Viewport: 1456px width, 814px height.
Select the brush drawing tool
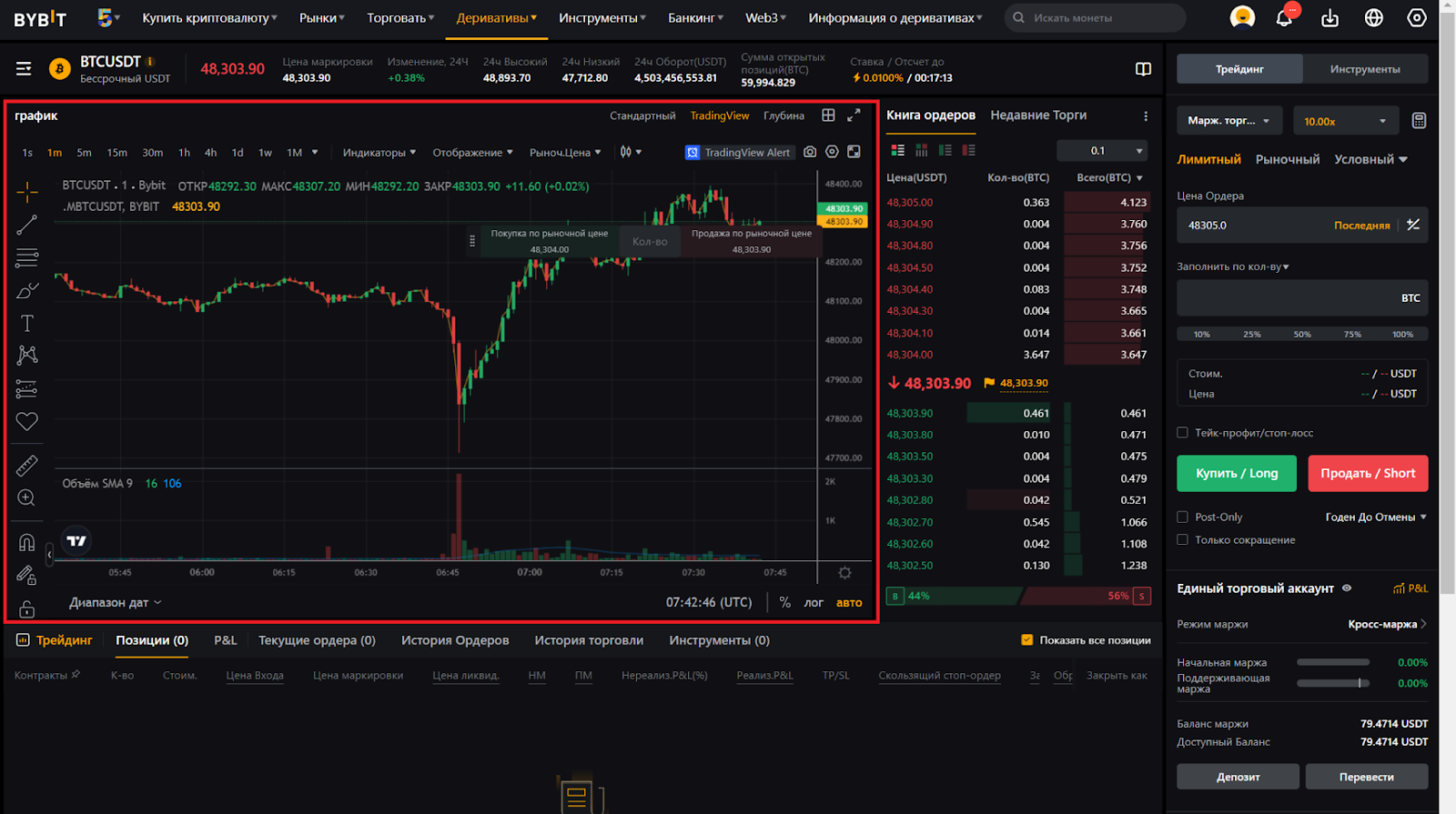tap(27, 290)
